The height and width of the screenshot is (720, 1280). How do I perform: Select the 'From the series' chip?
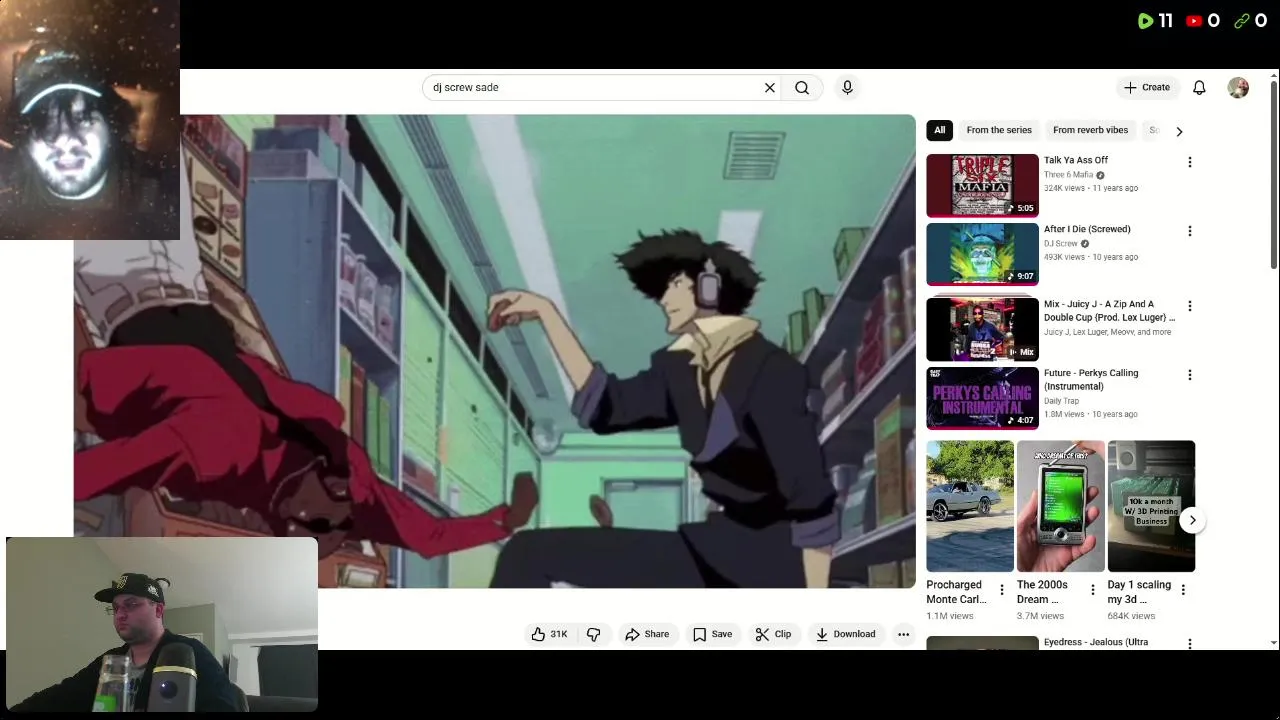point(999,130)
